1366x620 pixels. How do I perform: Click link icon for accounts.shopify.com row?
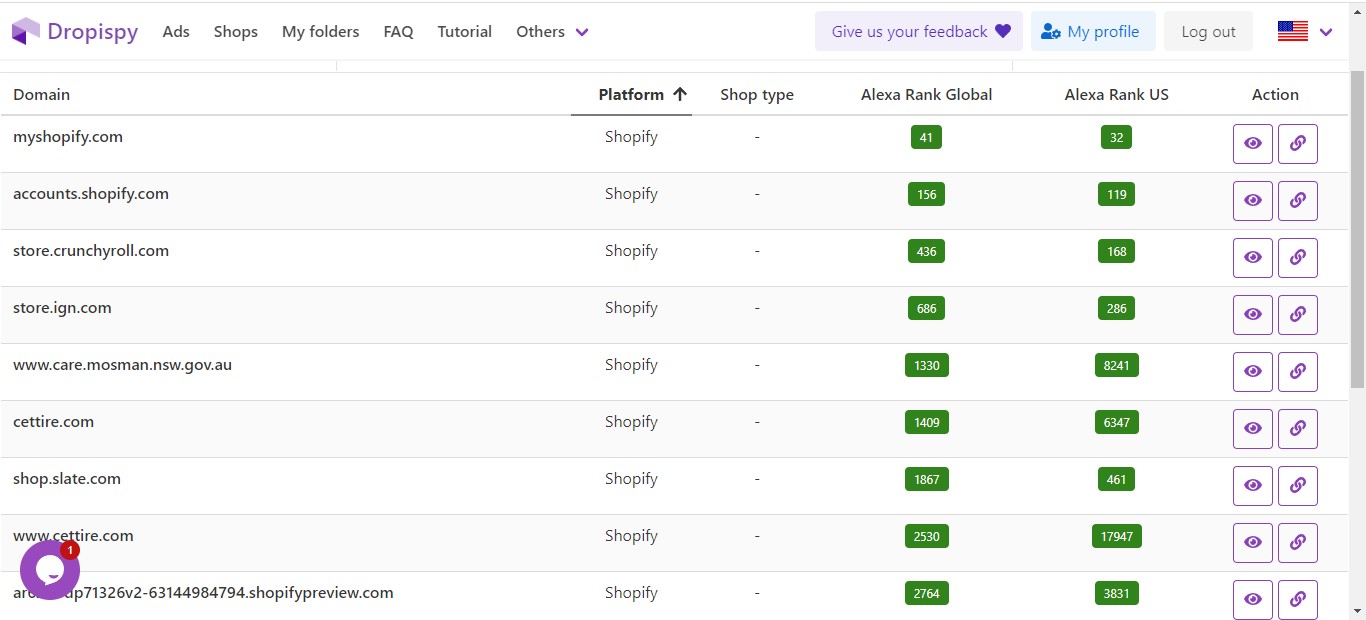(1297, 200)
